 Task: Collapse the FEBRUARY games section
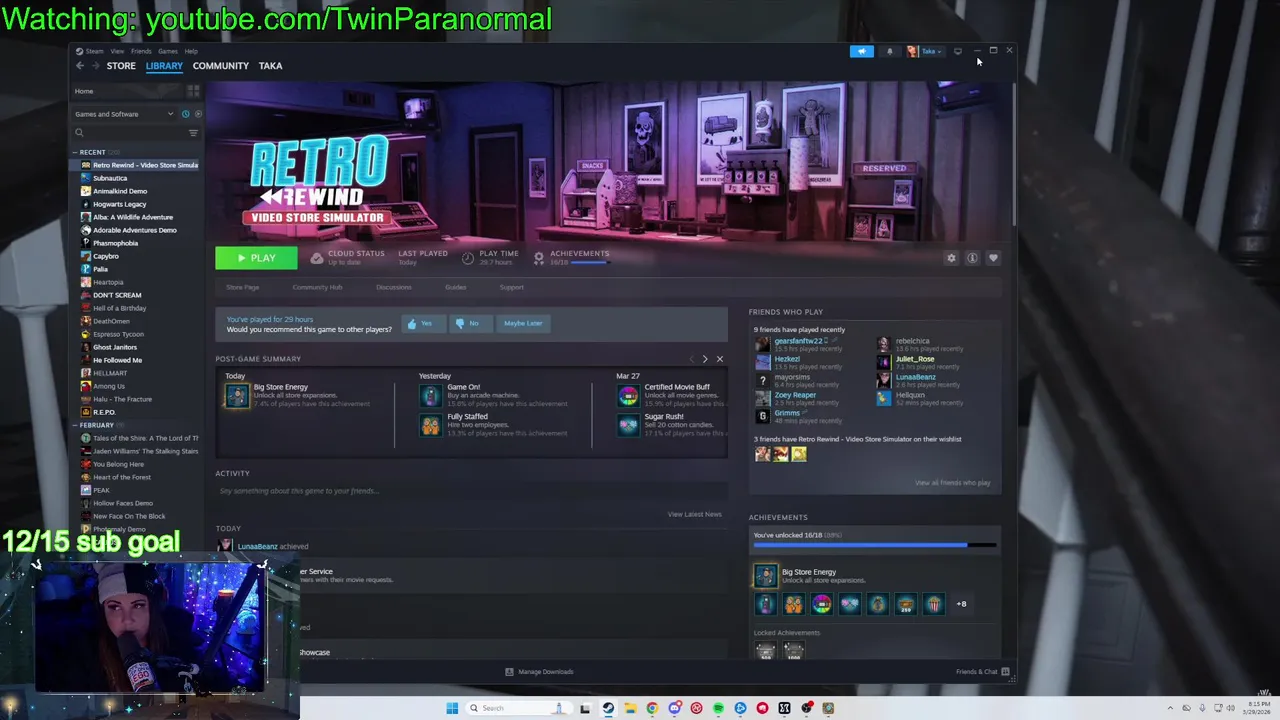pos(75,425)
